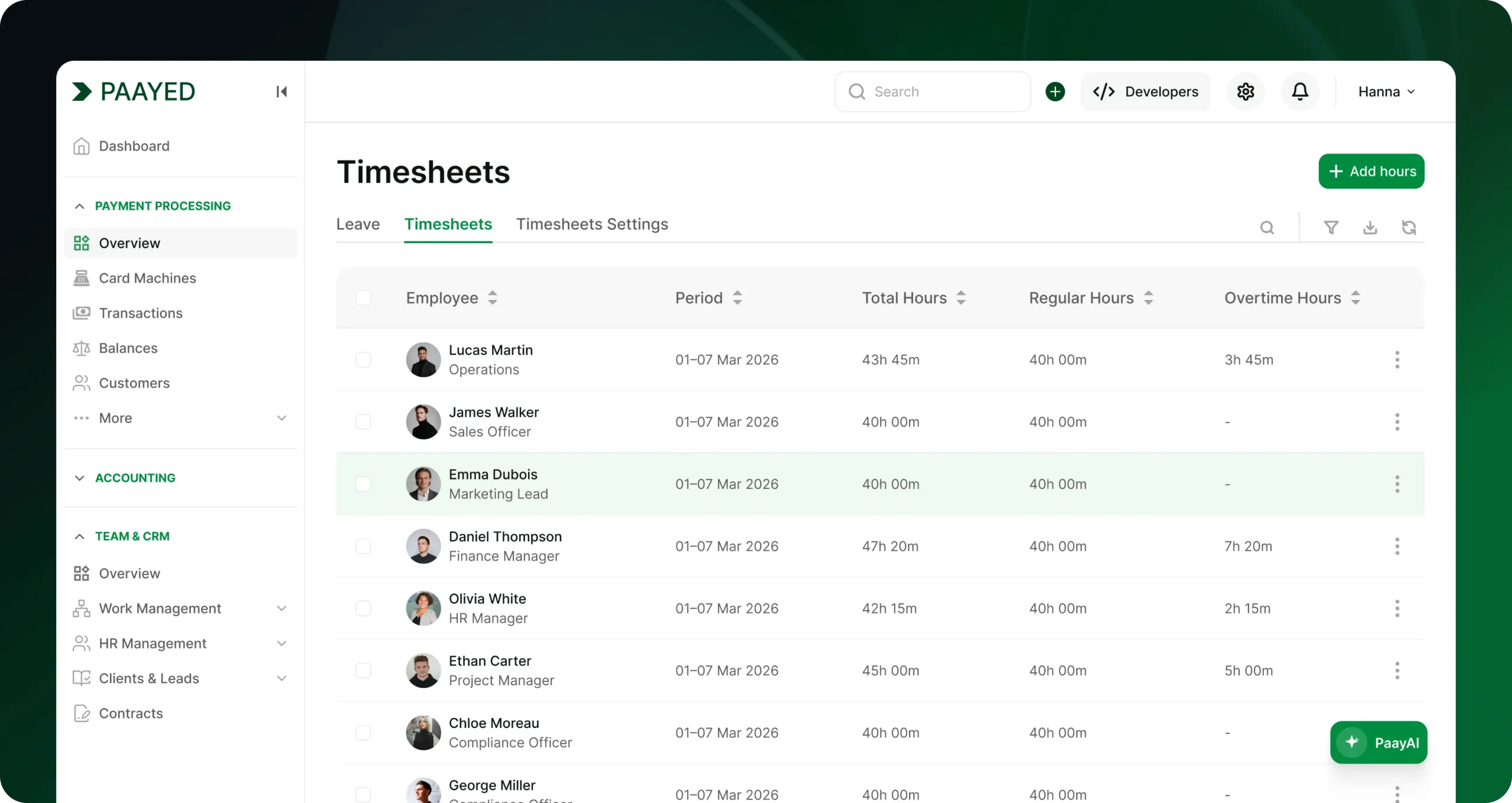Open row actions for James Walker
The height and width of the screenshot is (803, 1512).
(x=1397, y=422)
